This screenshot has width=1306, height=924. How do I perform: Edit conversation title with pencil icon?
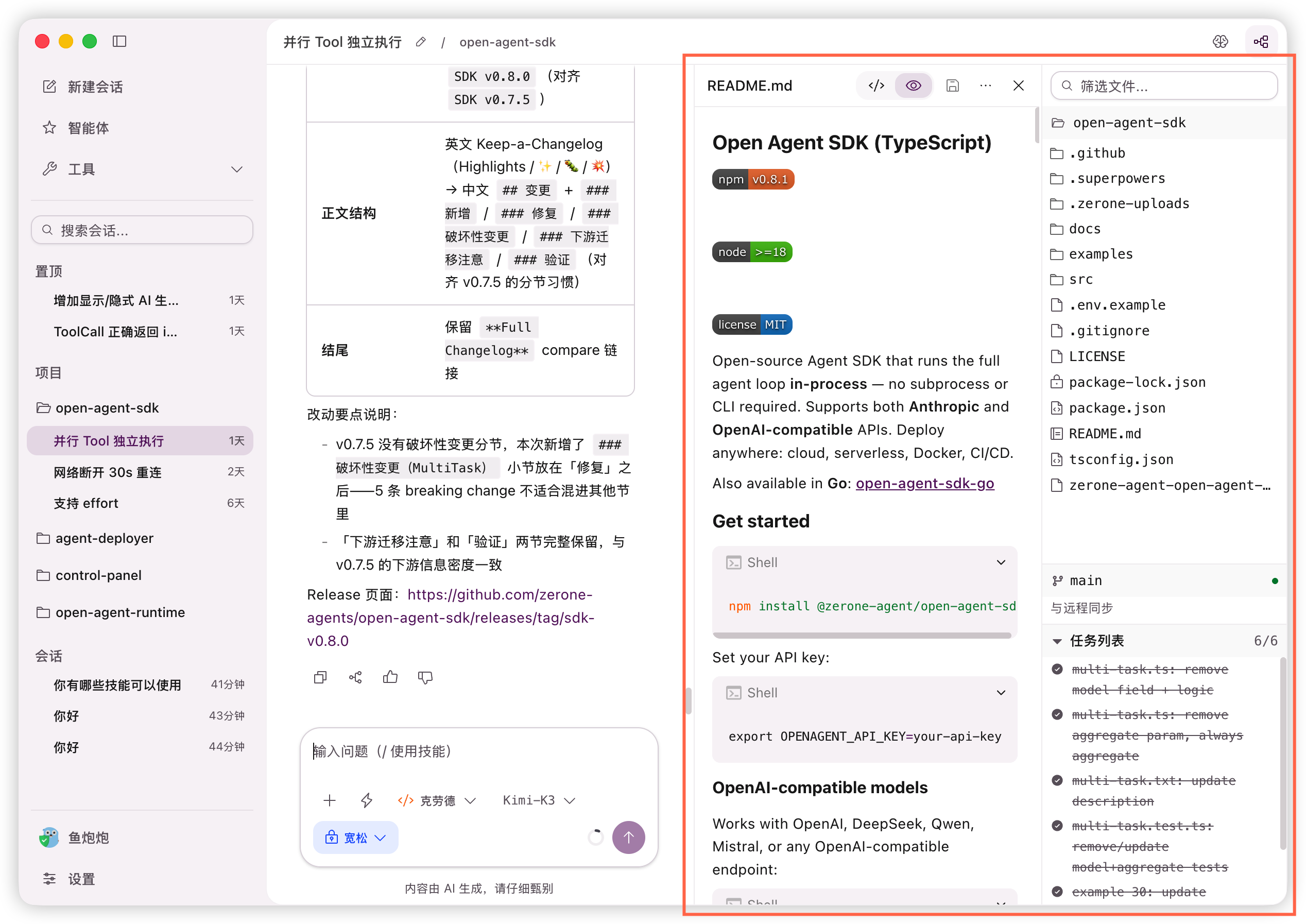(x=421, y=42)
